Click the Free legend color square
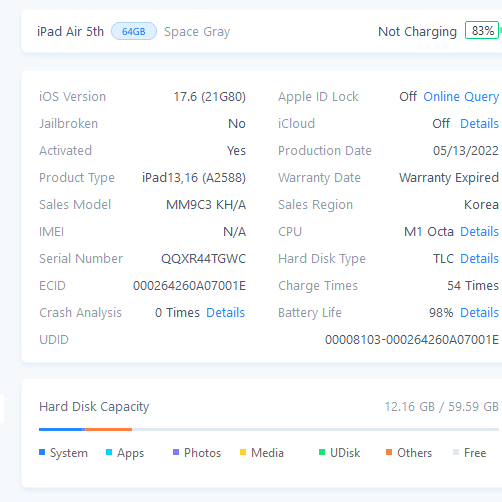Image resolution: width=502 pixels, height=502 pixels. [x=456, y=452]
